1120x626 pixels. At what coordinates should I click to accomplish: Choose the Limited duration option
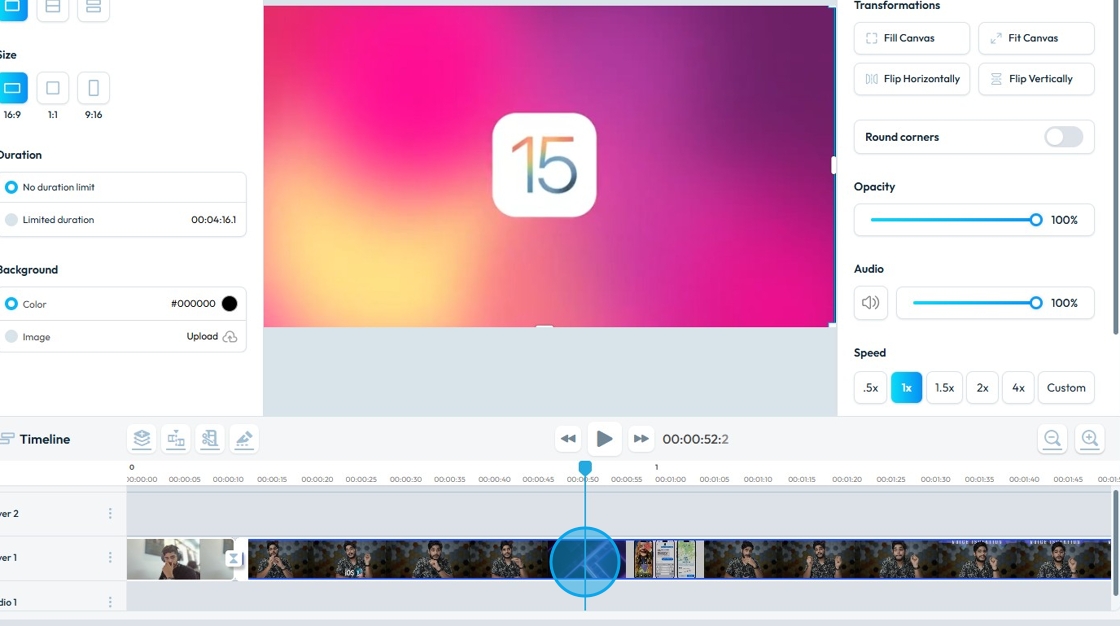pyautogui.click(x=11, y=220)
